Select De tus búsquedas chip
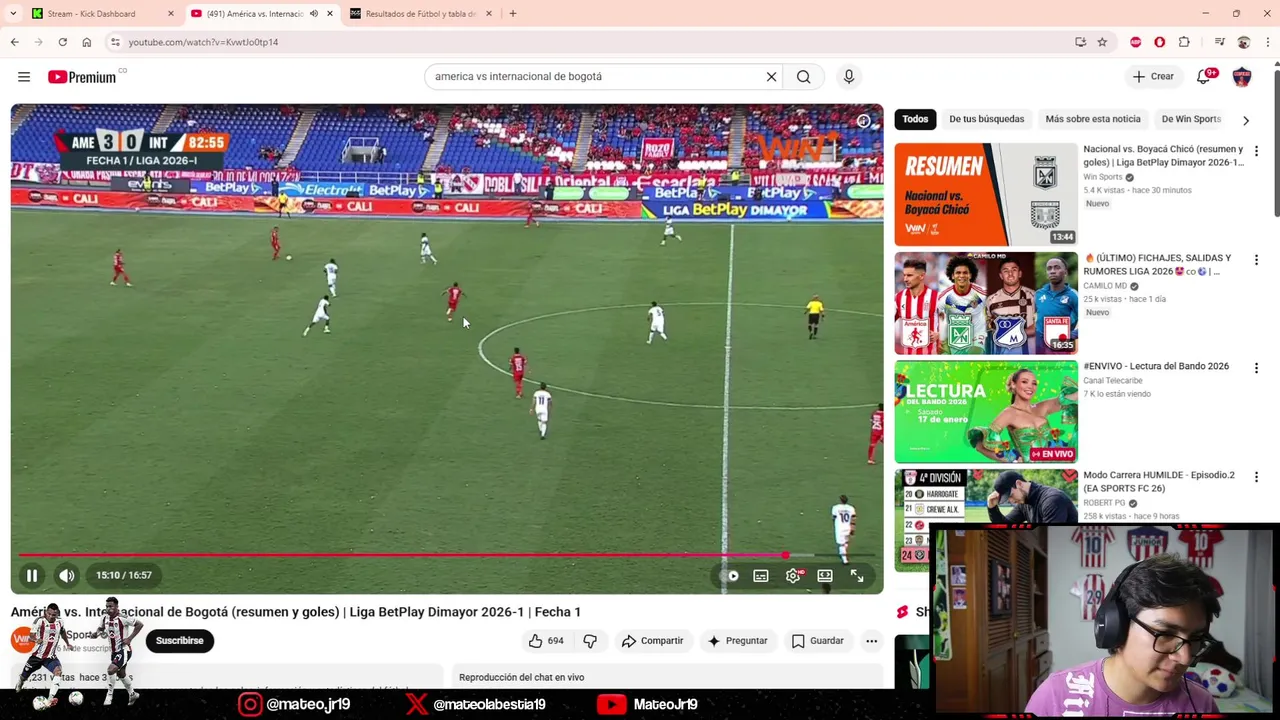Viewport: 1280px width, 720px height. [x=986, y=119]
